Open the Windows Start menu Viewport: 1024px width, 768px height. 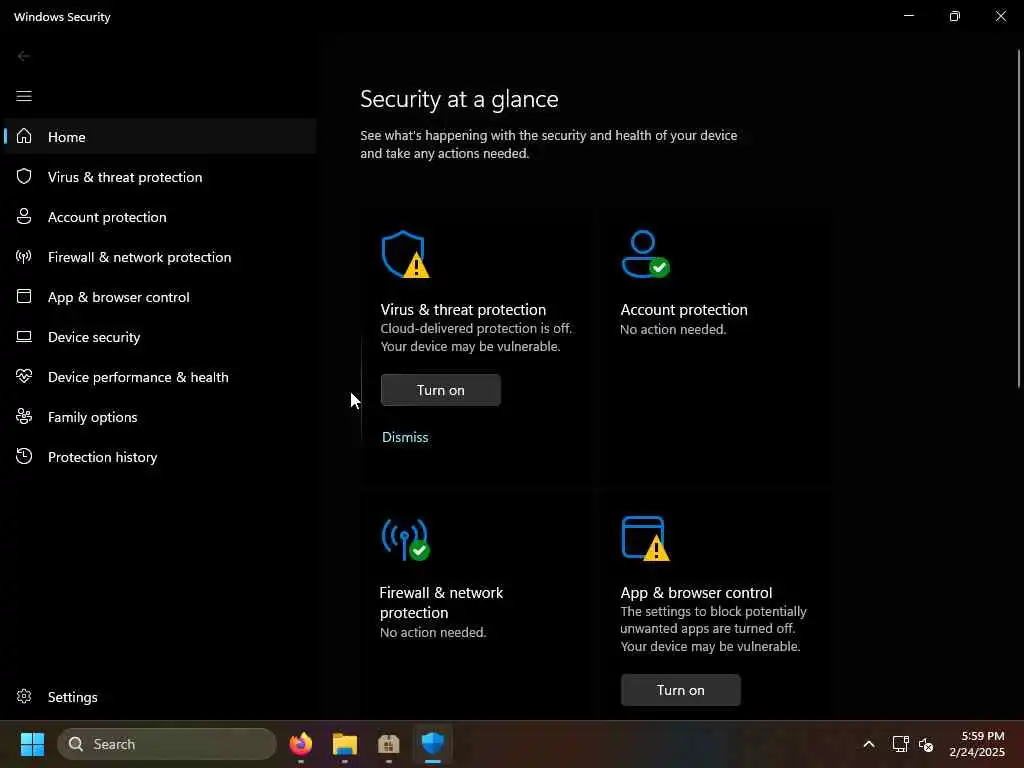[x=32, y=744]
